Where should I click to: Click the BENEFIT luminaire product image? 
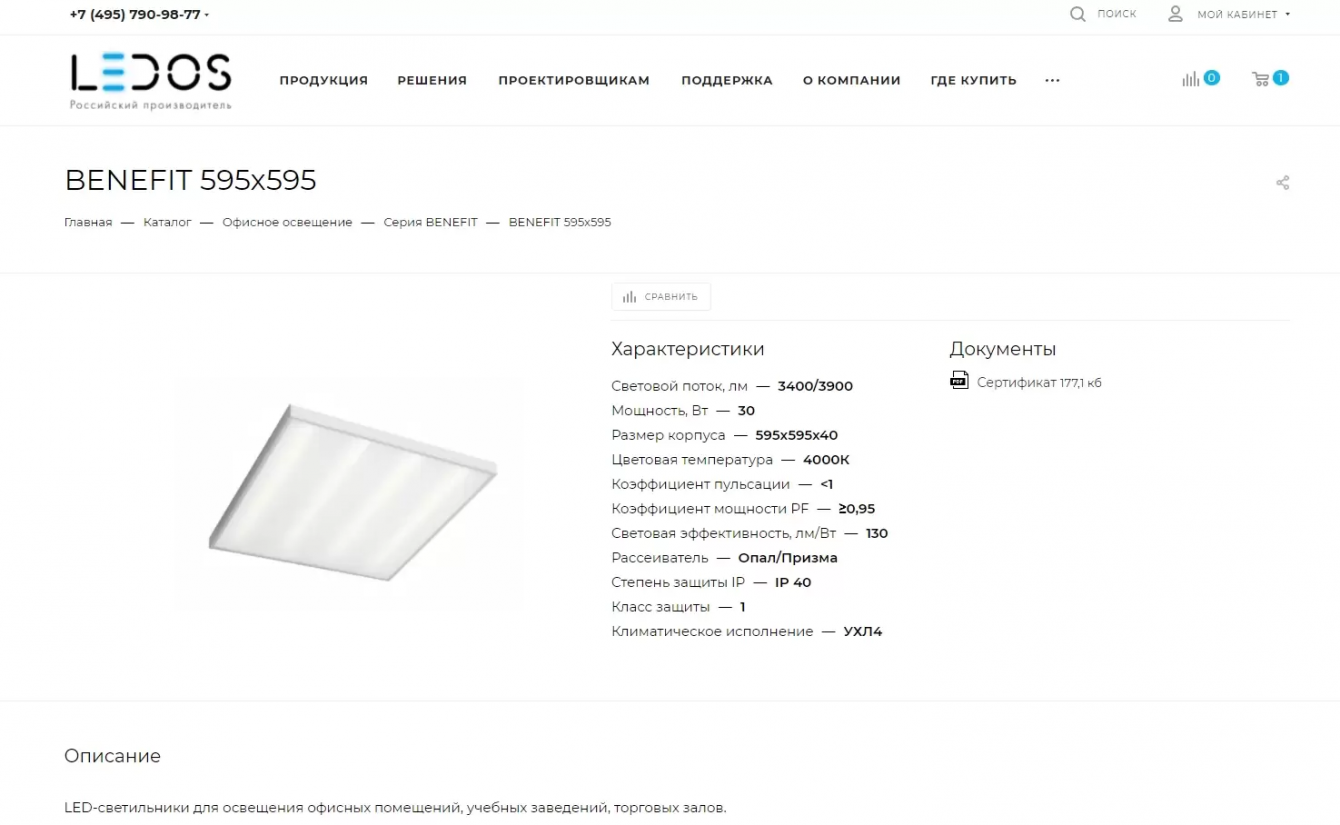352,492
